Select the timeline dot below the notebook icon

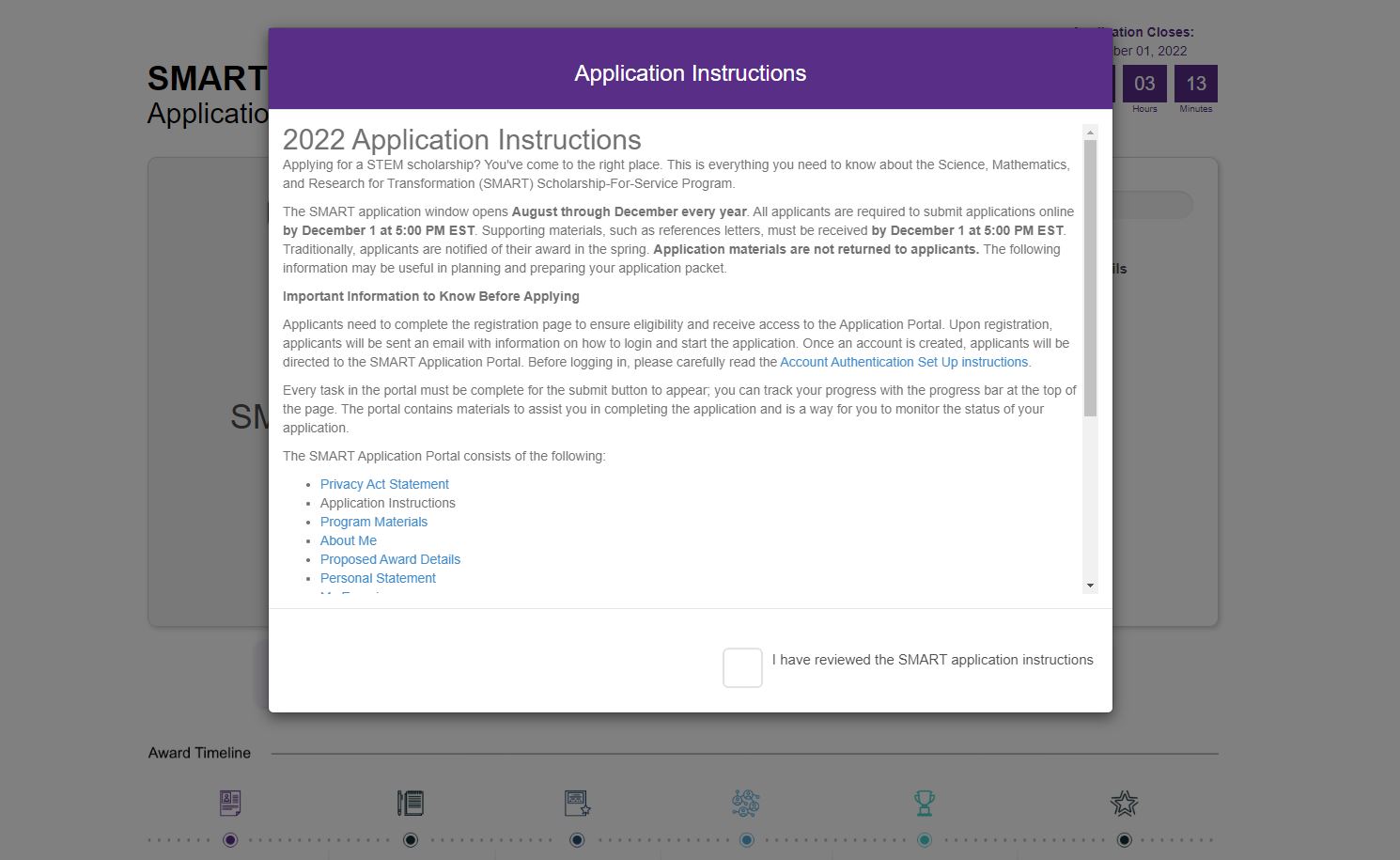point(411,840)
